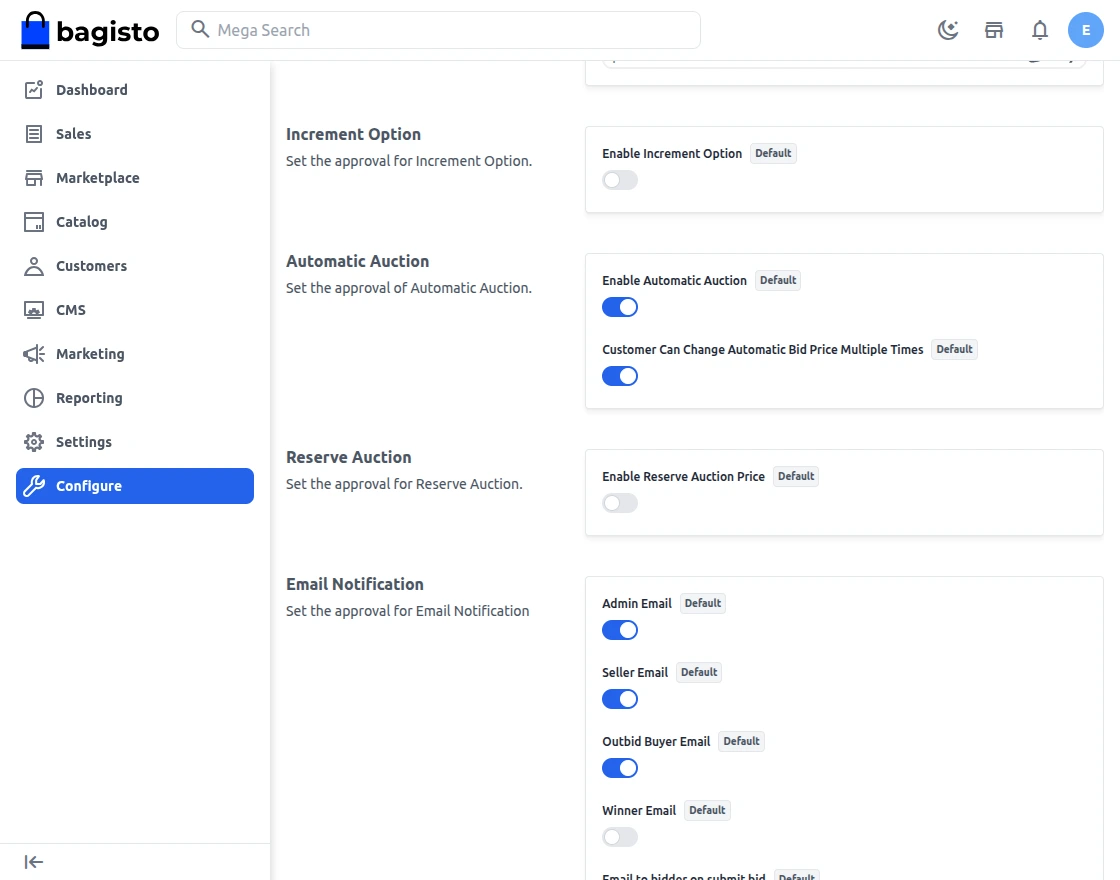Image resolution: width=1120 pixels, height=880 pixels.
Task: Turn on Enable Increment Option switch
Action: 620,180
